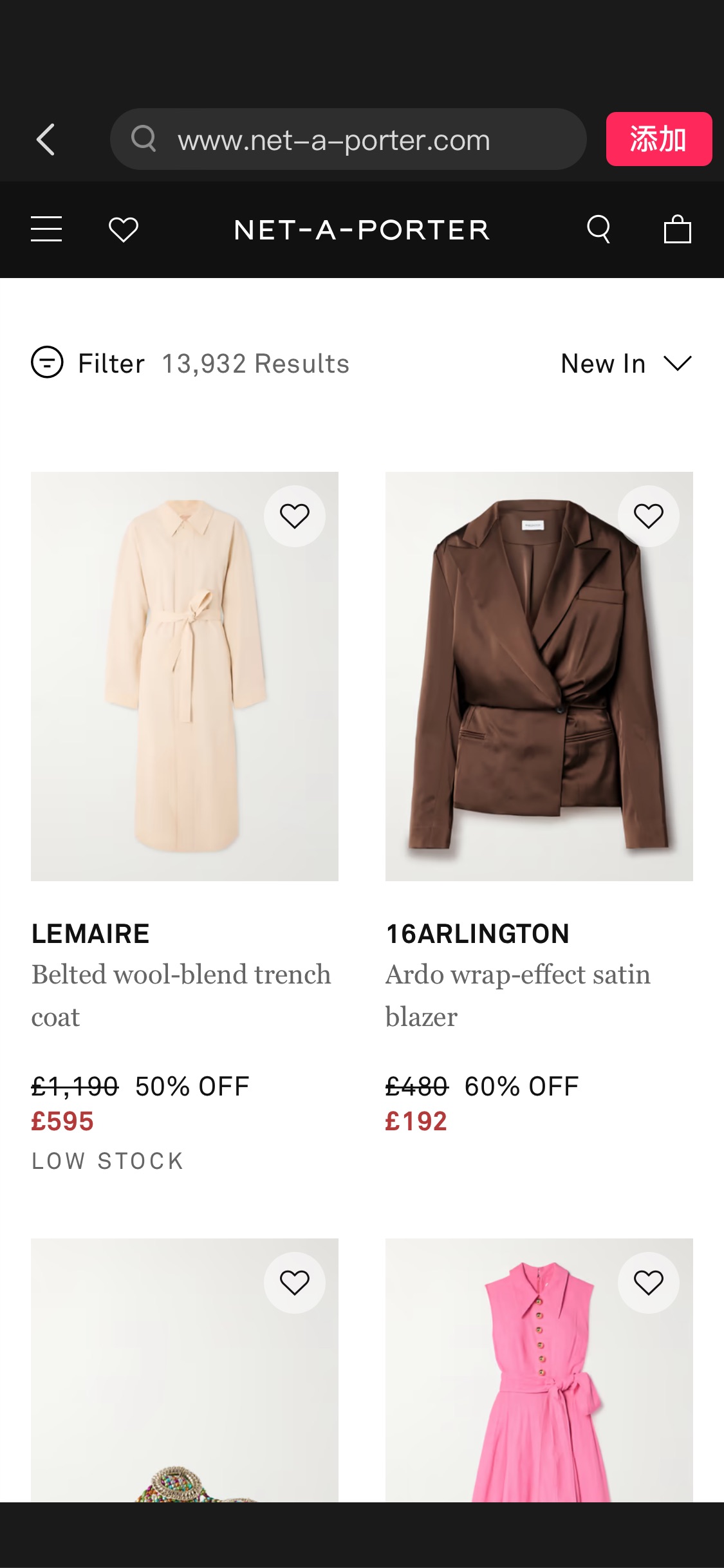
Task: Open the shopping bag
Action: pyautogui.click(x=677, y=229)
